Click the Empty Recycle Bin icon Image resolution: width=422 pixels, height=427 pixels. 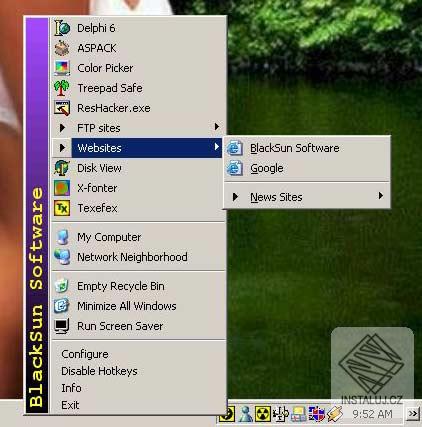coord(62,286)
